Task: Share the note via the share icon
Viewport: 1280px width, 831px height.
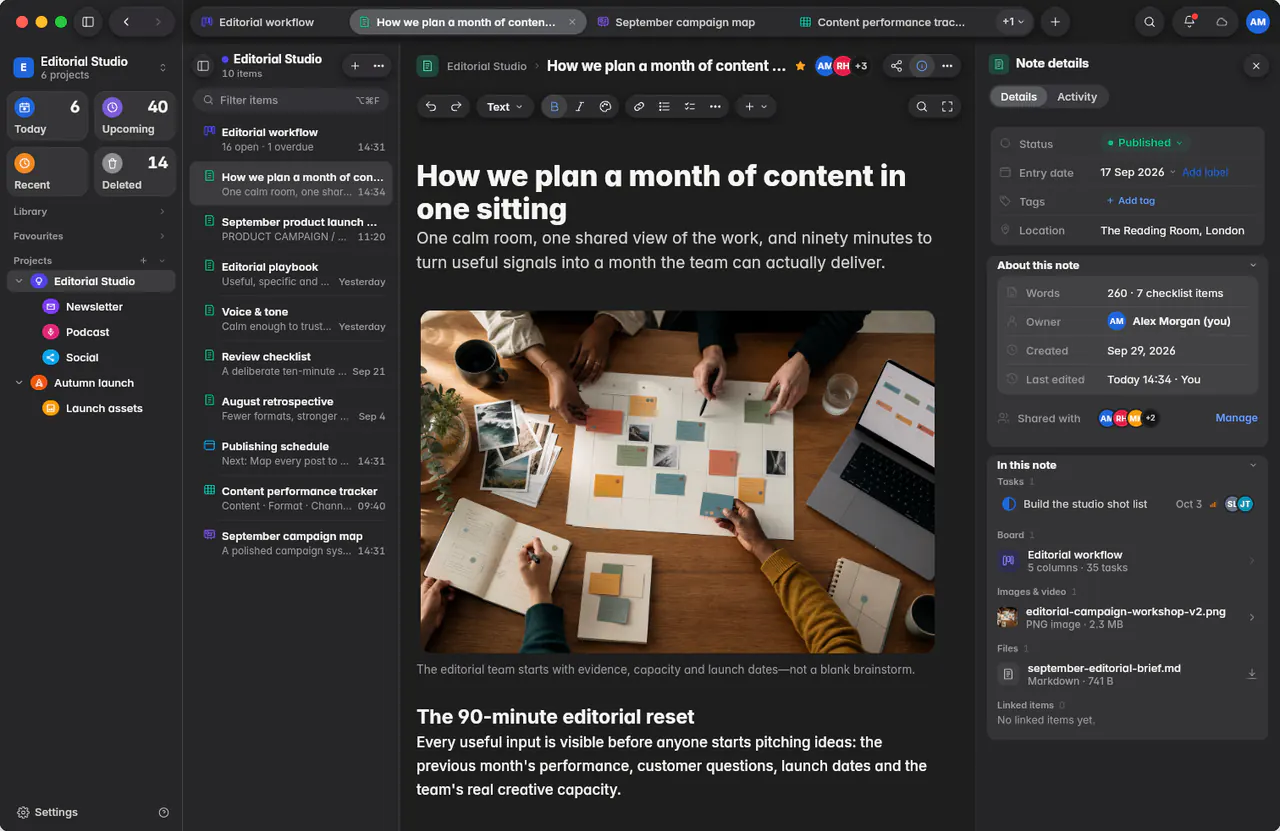Action: tap(896, 66)
